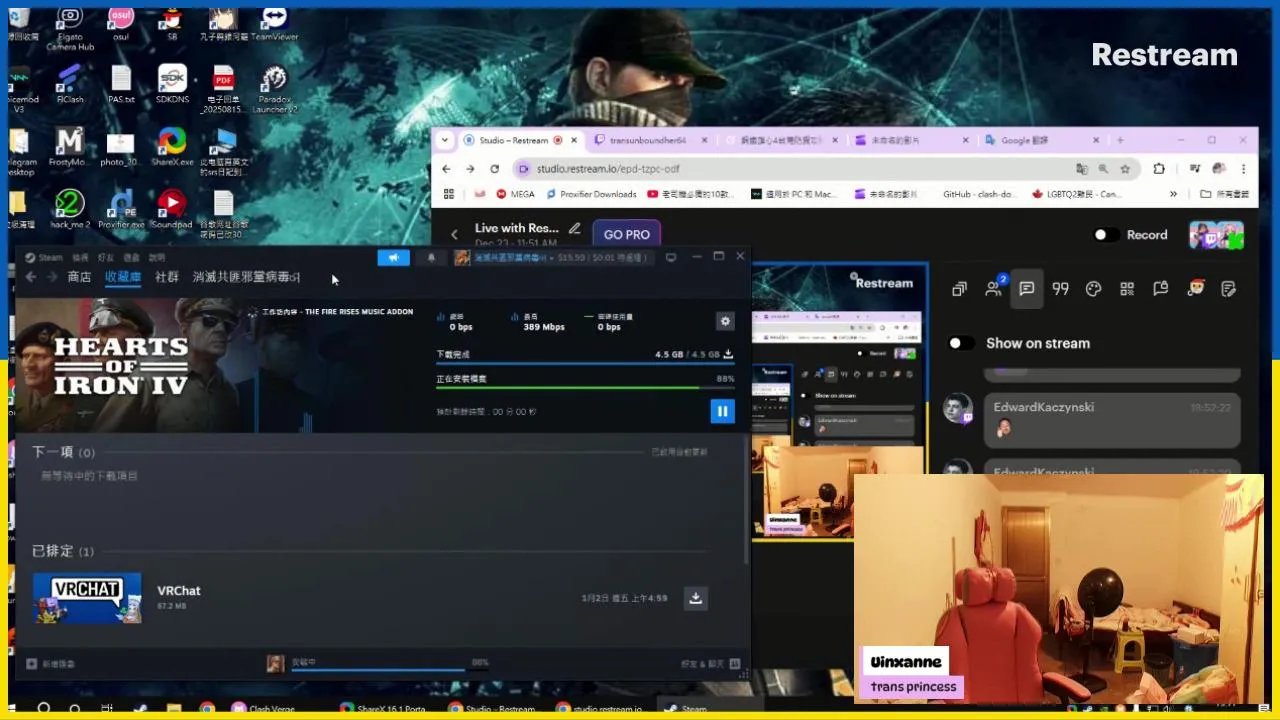
Task: Open the TeamViewer desktop icon
Action: pyautogui.click(x=274, y=24)
